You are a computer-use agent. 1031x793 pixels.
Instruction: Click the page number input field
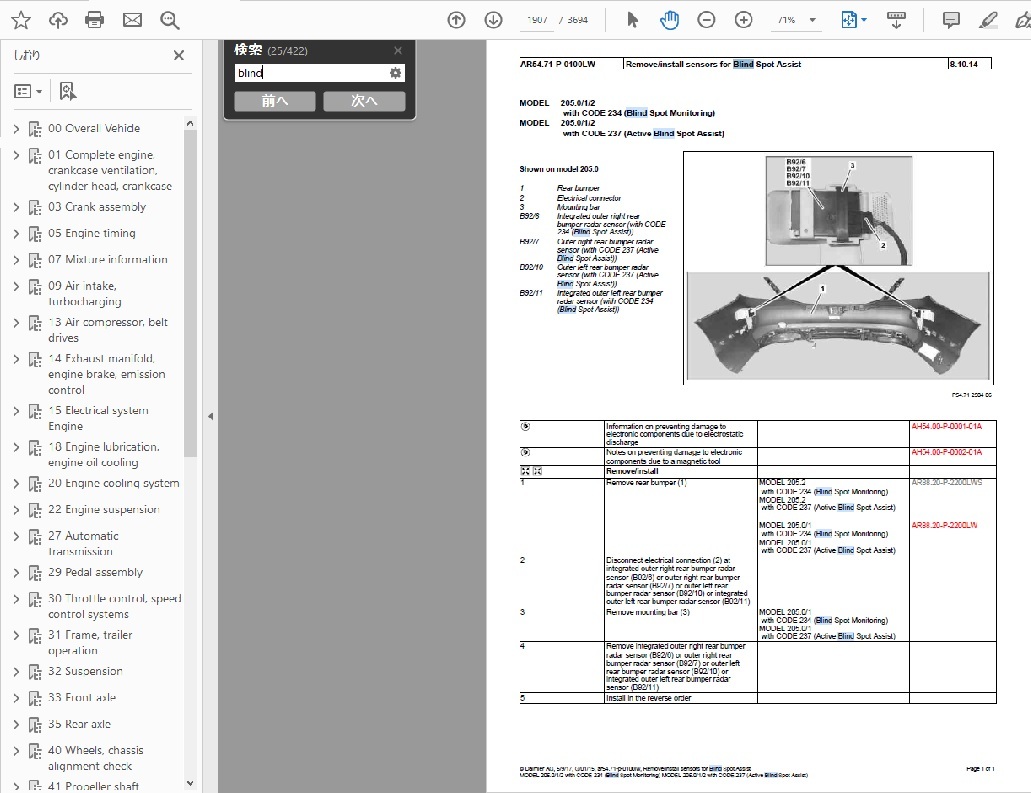click(537, 20)
